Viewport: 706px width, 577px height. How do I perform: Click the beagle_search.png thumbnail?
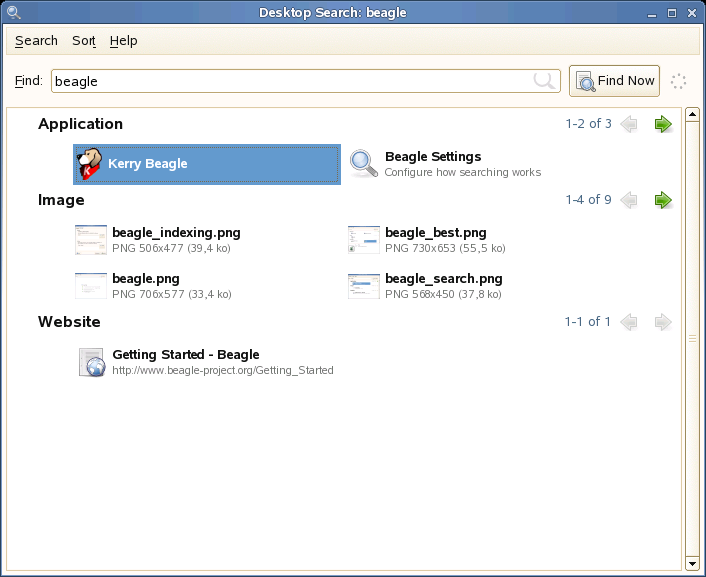pos(364,286)
